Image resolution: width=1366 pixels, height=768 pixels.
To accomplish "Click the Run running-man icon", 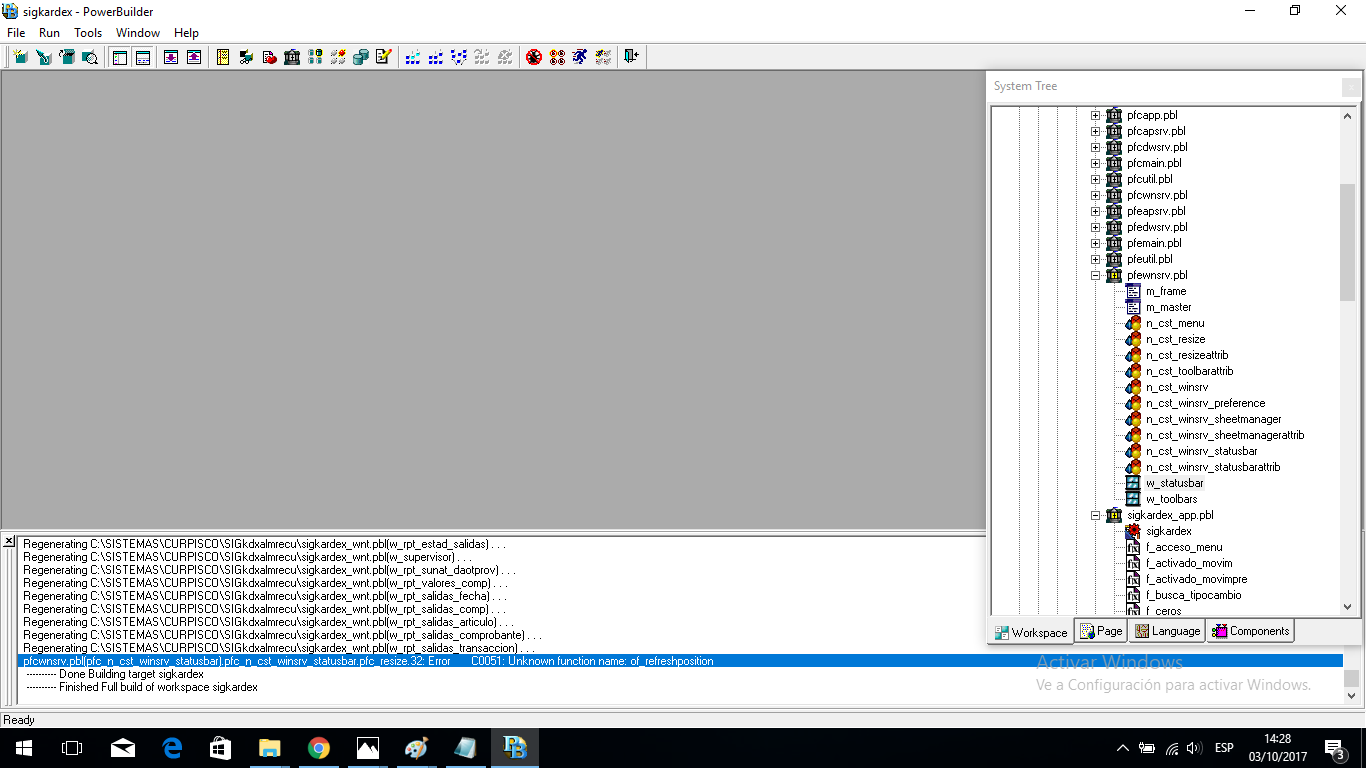I will [x=580, y=57].
